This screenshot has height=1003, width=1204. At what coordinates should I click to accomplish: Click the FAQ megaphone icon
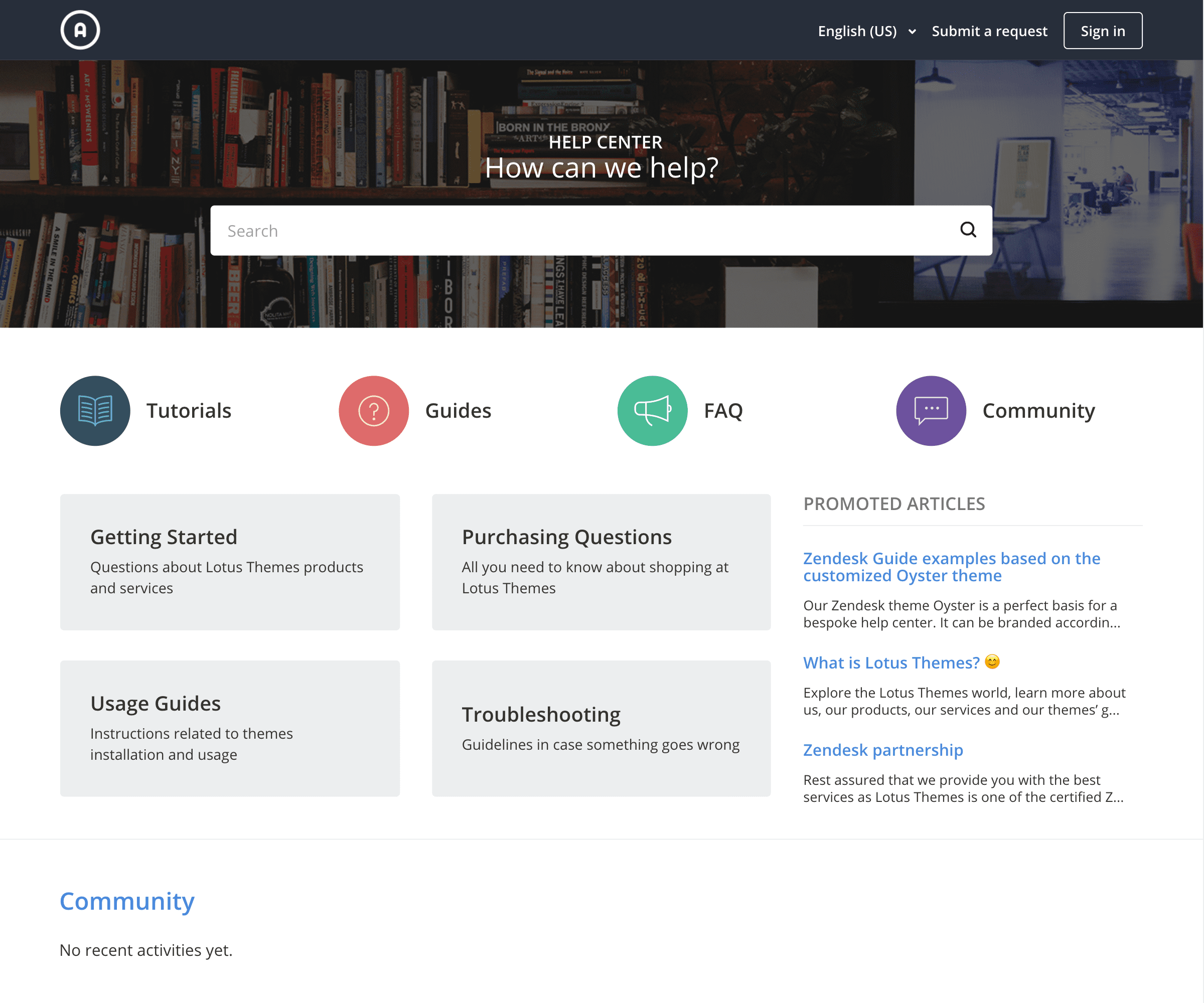pyautogui.click(x=653, y=410)
